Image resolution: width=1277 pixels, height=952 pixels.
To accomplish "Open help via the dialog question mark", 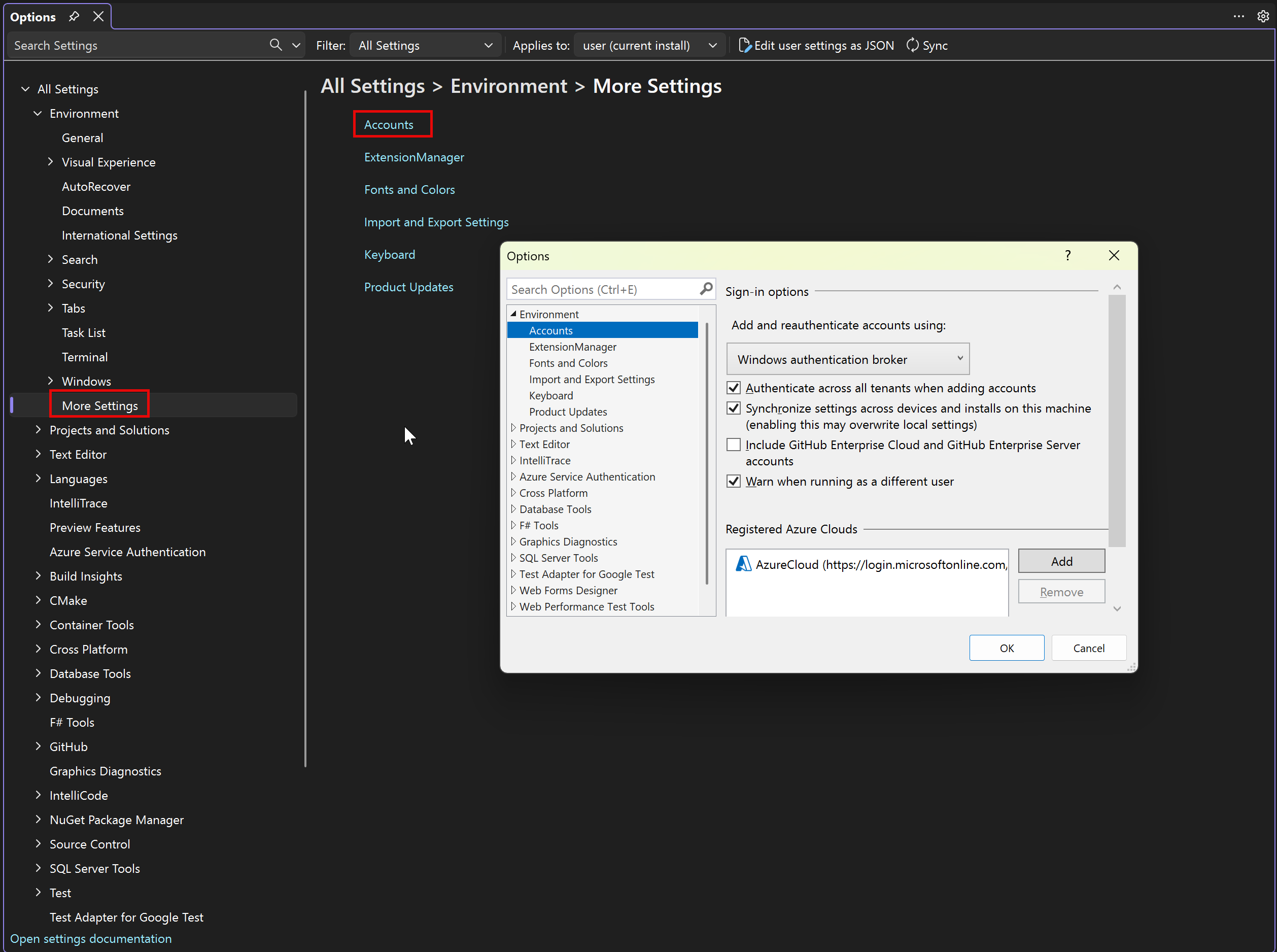I will coord(1068,255).
